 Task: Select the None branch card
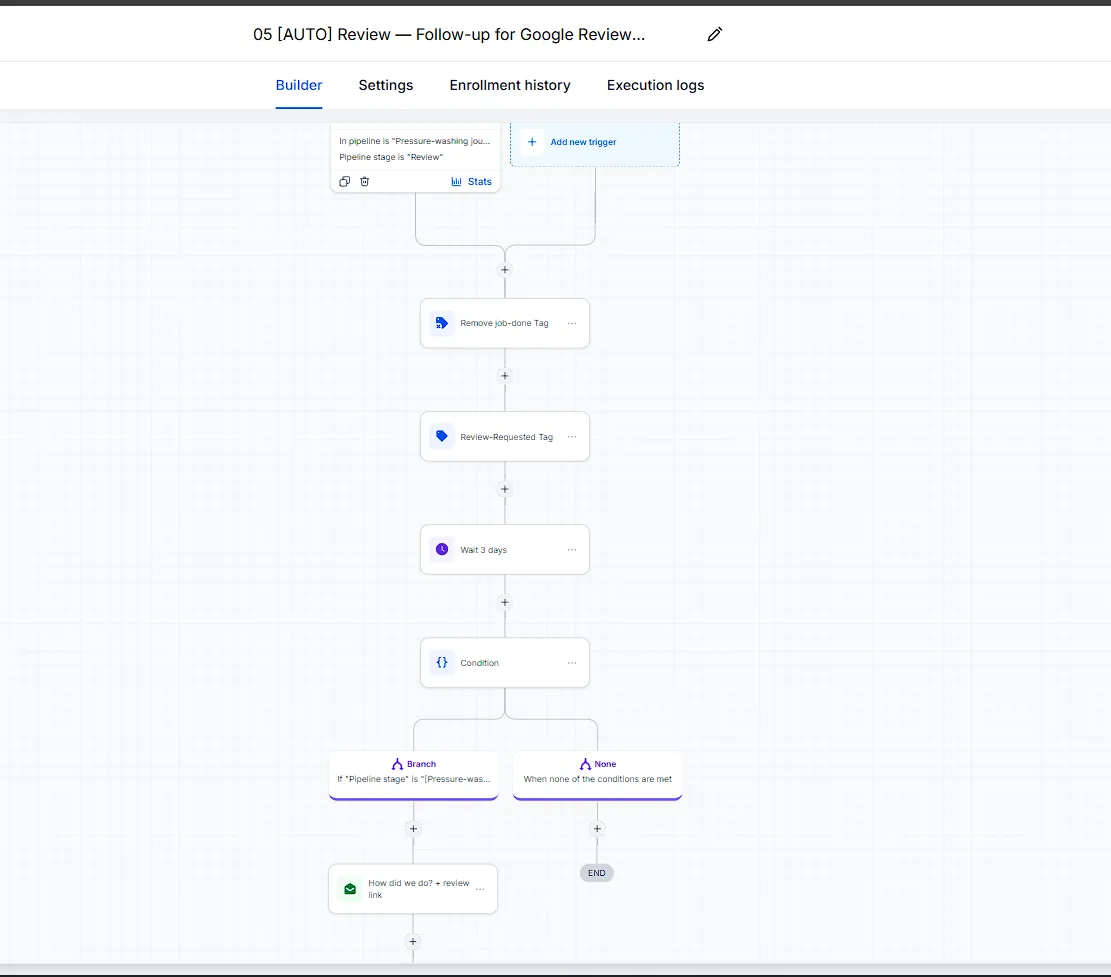click(x=597, y=775)
